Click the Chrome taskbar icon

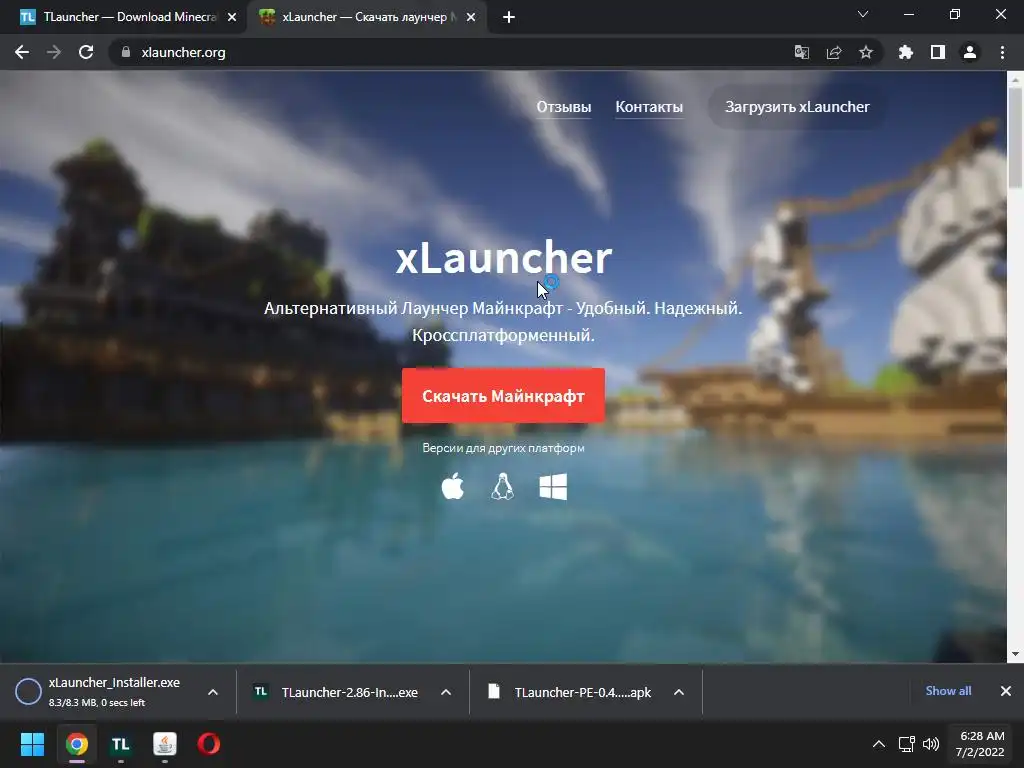click(x=77, y=744)
